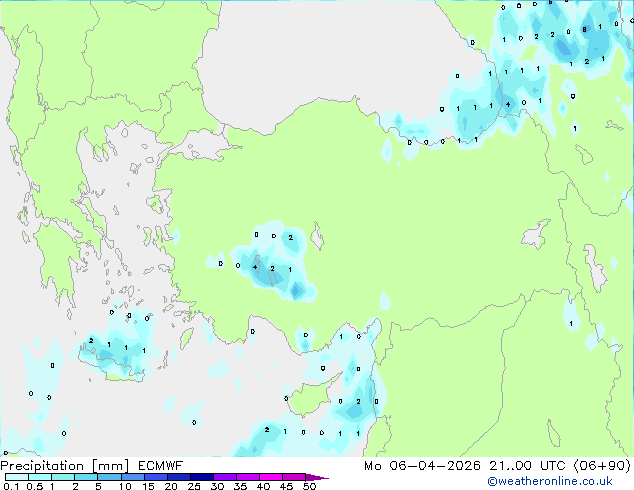Click the "Precipitation" title text
Image resolution: width=634 pixels, height=490 pixels.
tap(42, 466)
